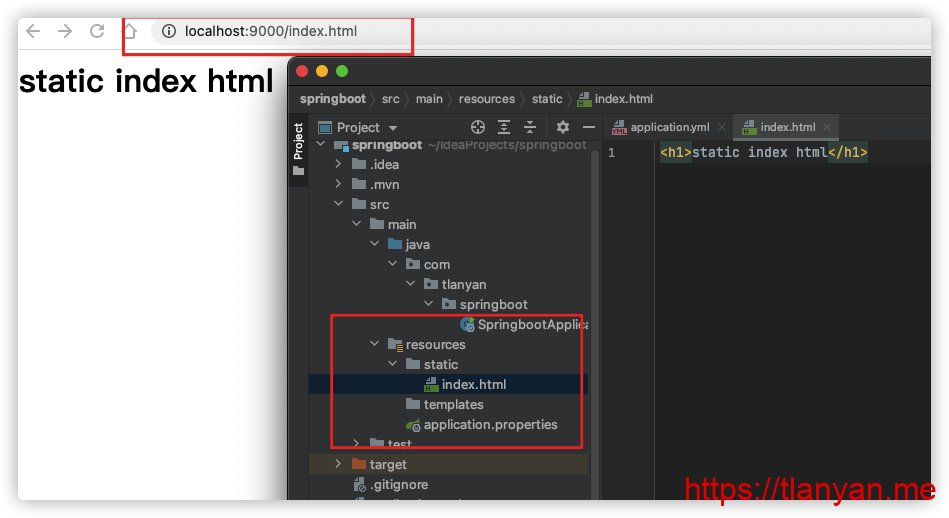Screen dimensions: 949x518
Task: Click the browser home icon
Action: [129, 31]
